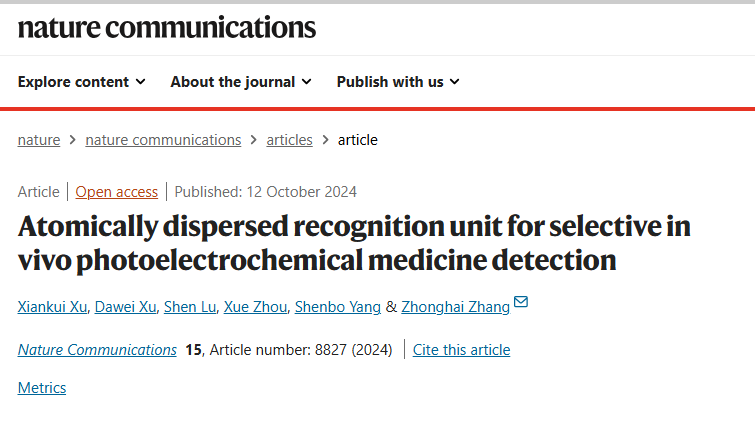Click the chevron next to Explore content
Screen dimensions: 755x425
[x=140, y=82]
